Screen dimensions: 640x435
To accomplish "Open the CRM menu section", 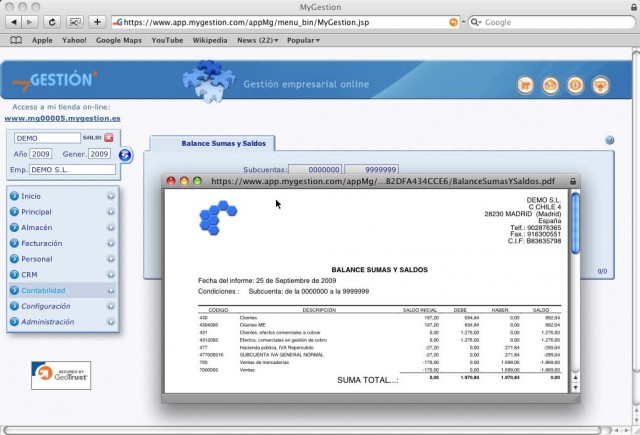I will [x=29, y=275].
